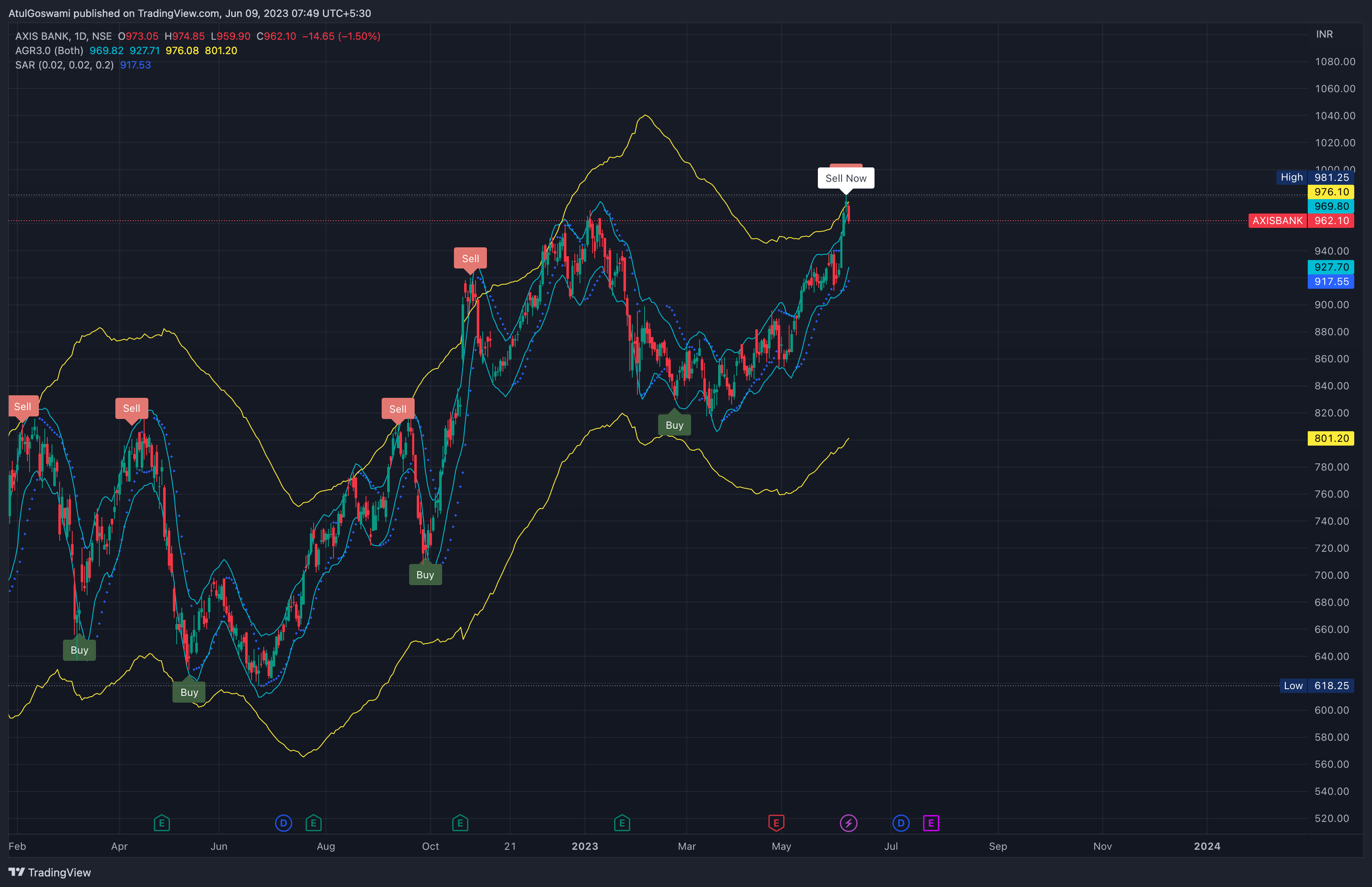Click the purple lightning event icon
Viewport: 1372px width, 887px height.
coord(848,823)
